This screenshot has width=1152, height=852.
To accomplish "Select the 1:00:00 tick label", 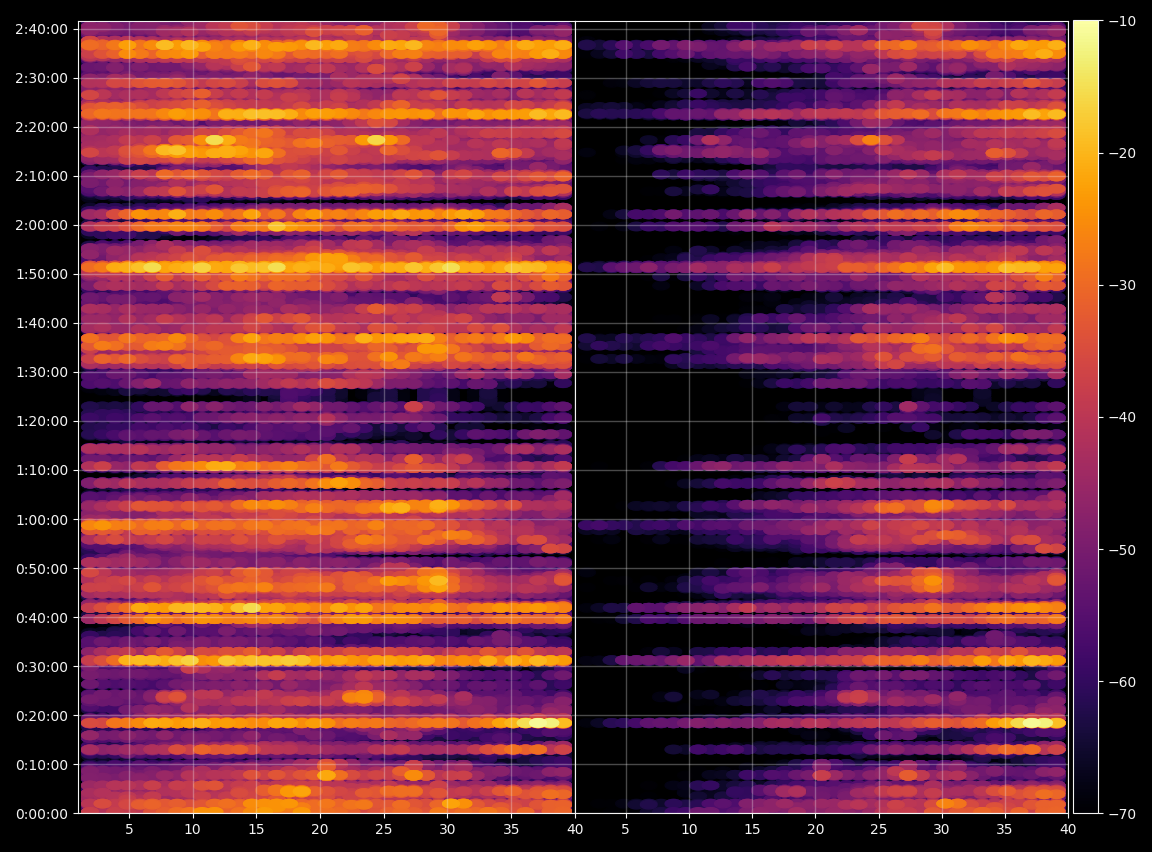I will coord(42,520).
